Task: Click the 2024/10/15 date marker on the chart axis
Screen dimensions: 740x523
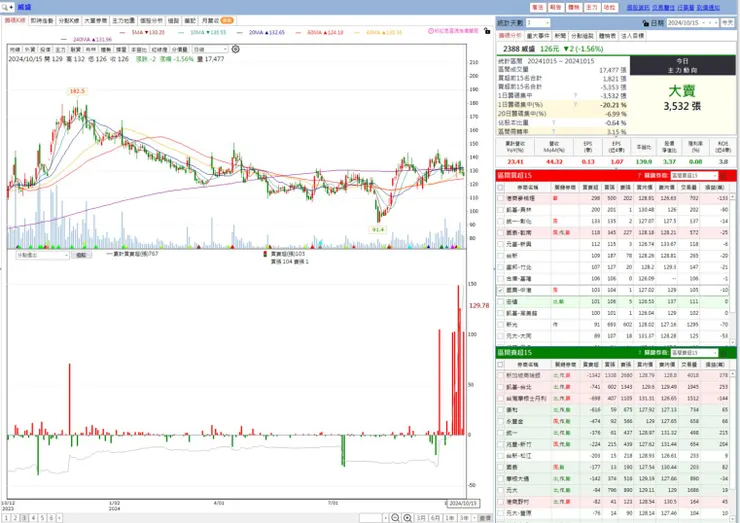Action: coord(463,504)
